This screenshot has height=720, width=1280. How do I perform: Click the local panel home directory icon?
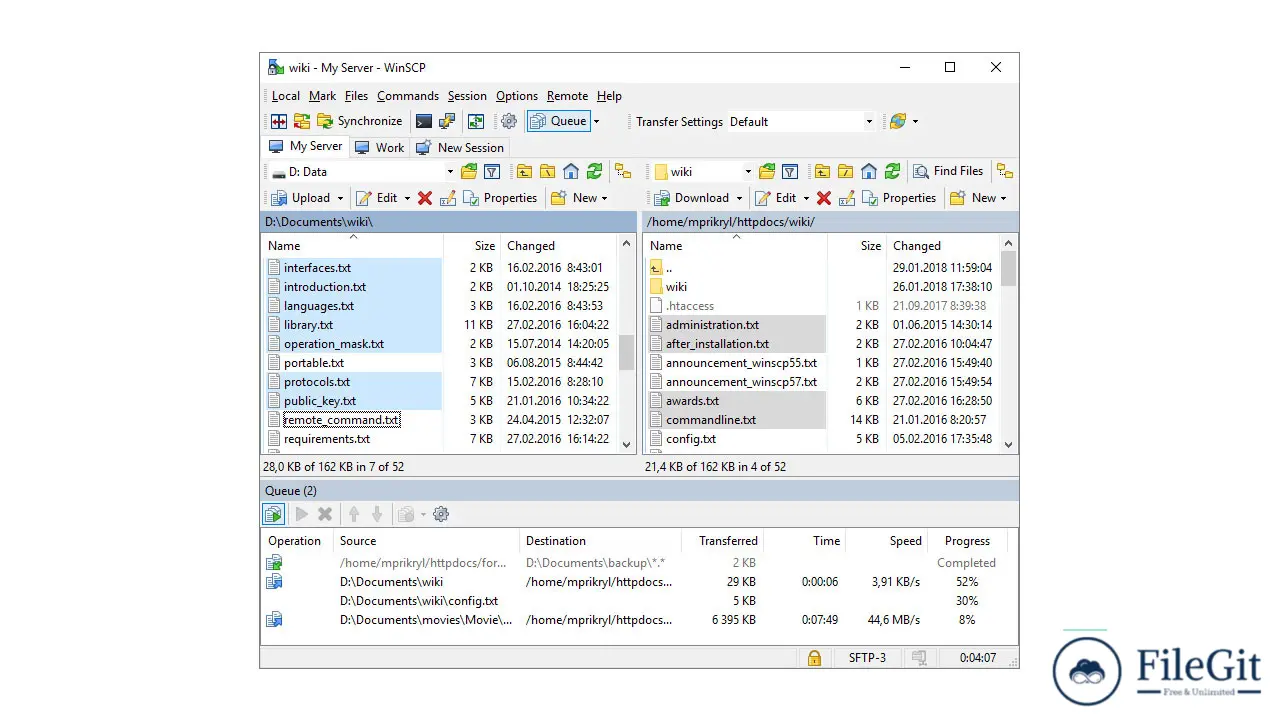pyautogui.click(x=571, y=171)
